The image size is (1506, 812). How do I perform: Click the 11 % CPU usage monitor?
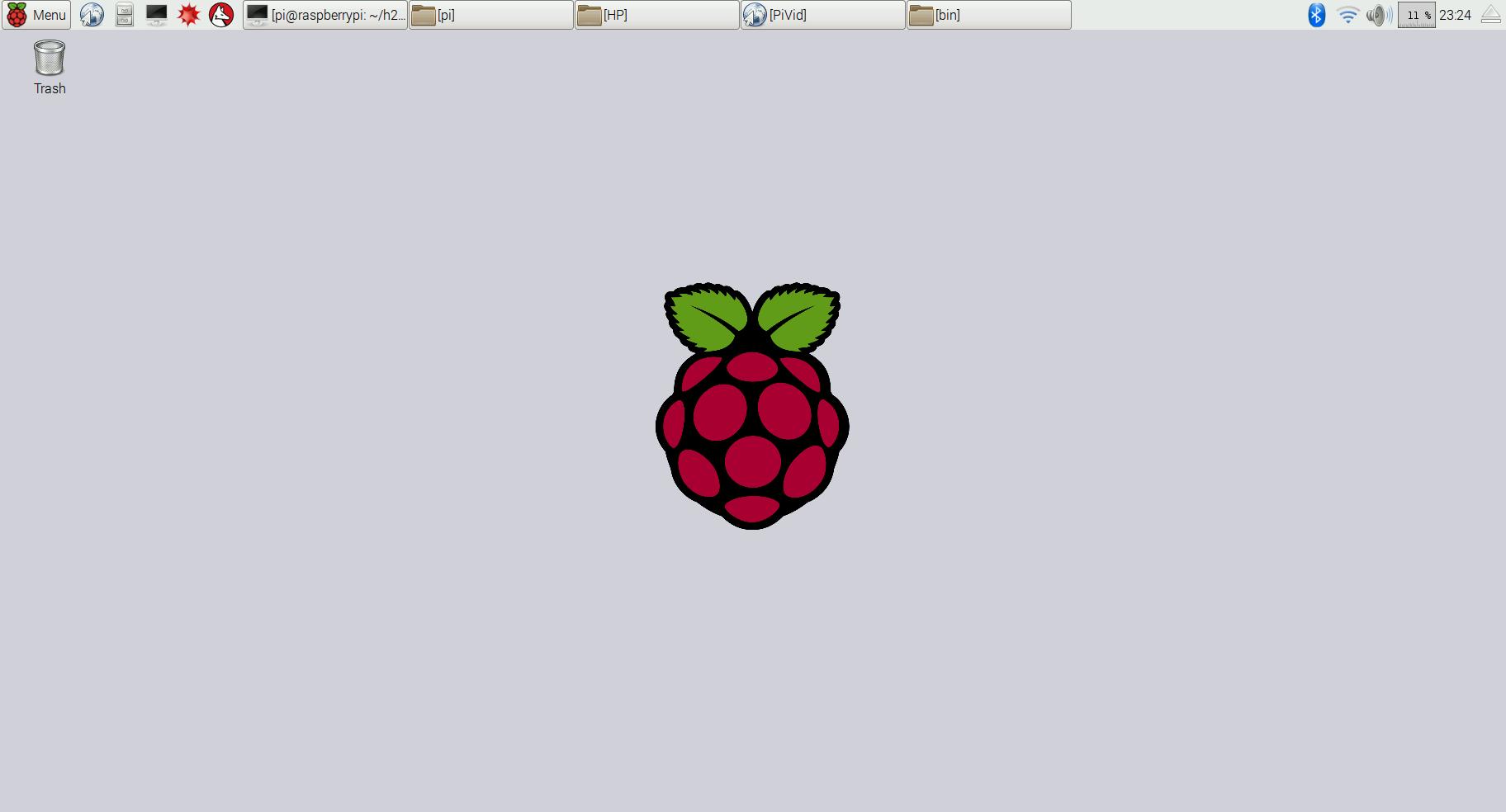[x=1417, y=15]
